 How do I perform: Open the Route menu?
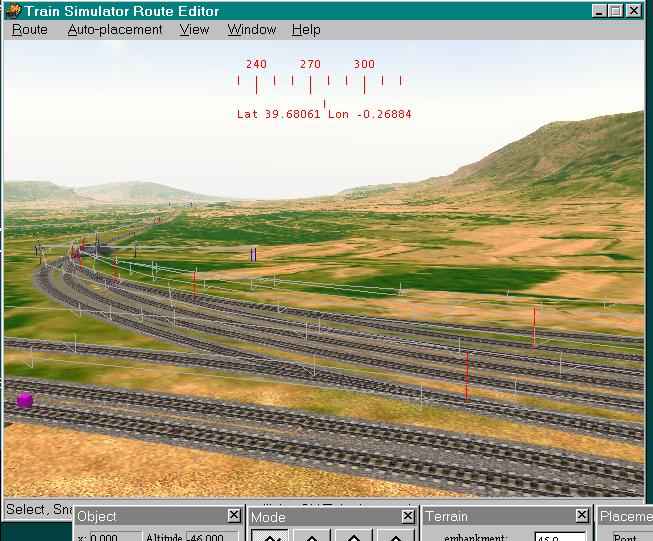[29, 30]
